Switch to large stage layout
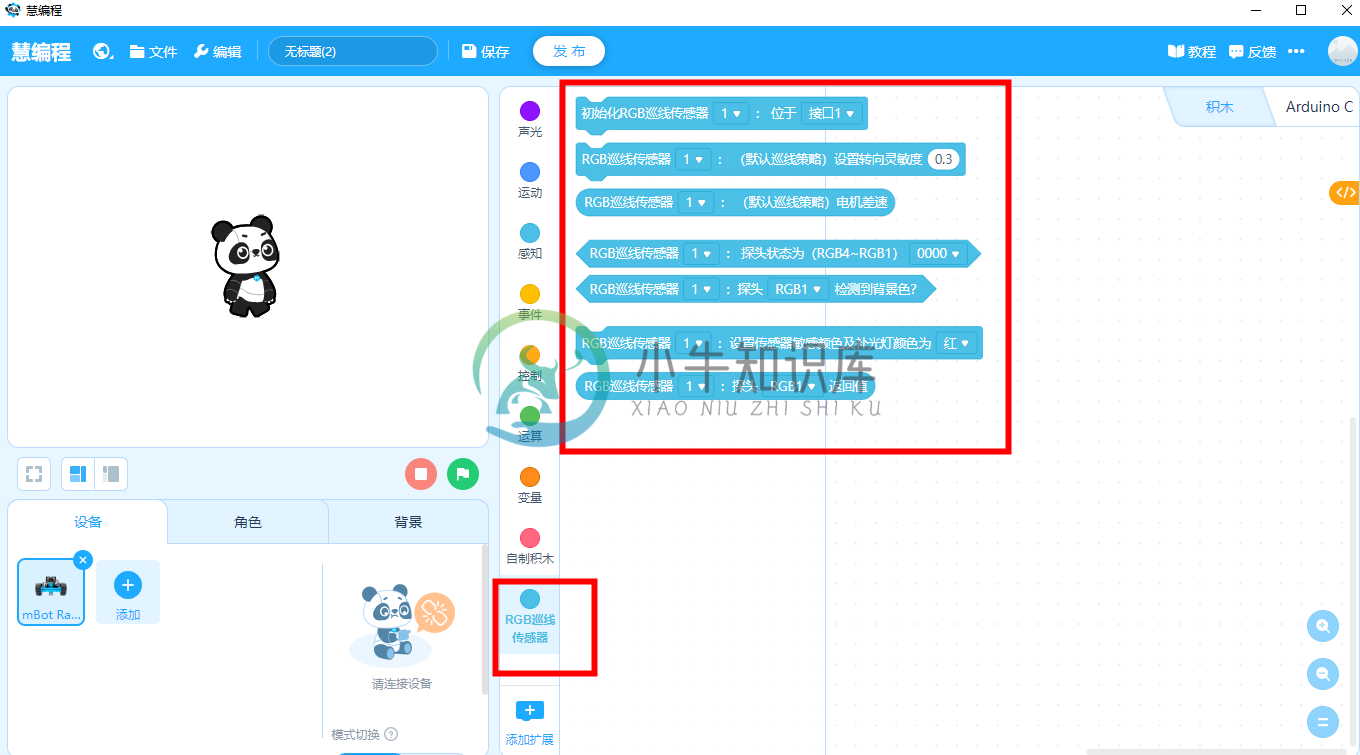This screenshot has height=755, width=1360. (78, 474)
